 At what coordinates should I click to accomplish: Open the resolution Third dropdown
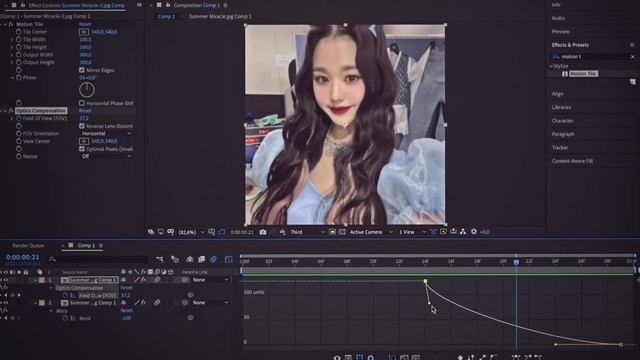coord(307,232)
